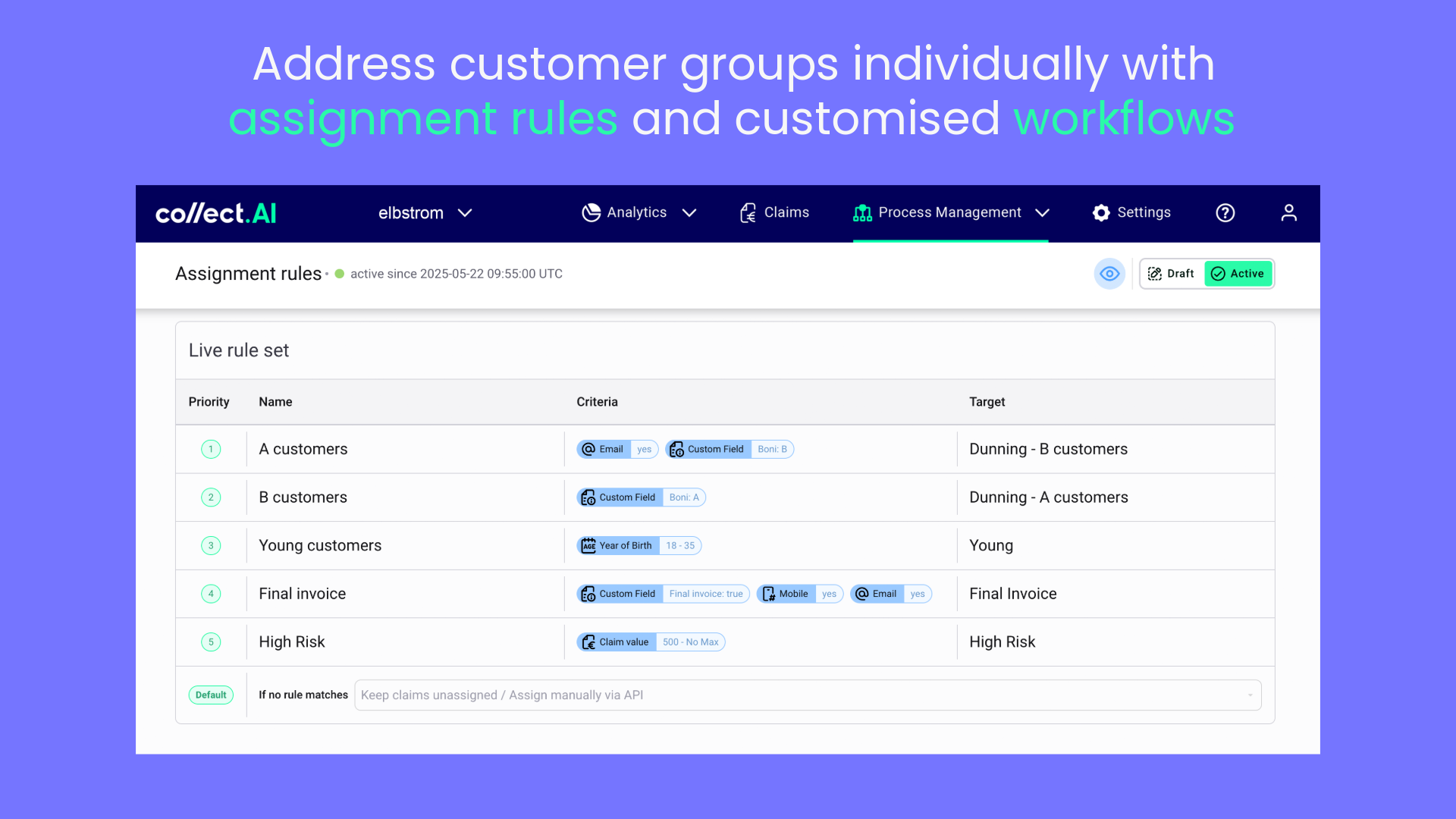Click the Analytics pie chart icon
Viewport: 1456px width, 819px height.
(x=591, y=213)
